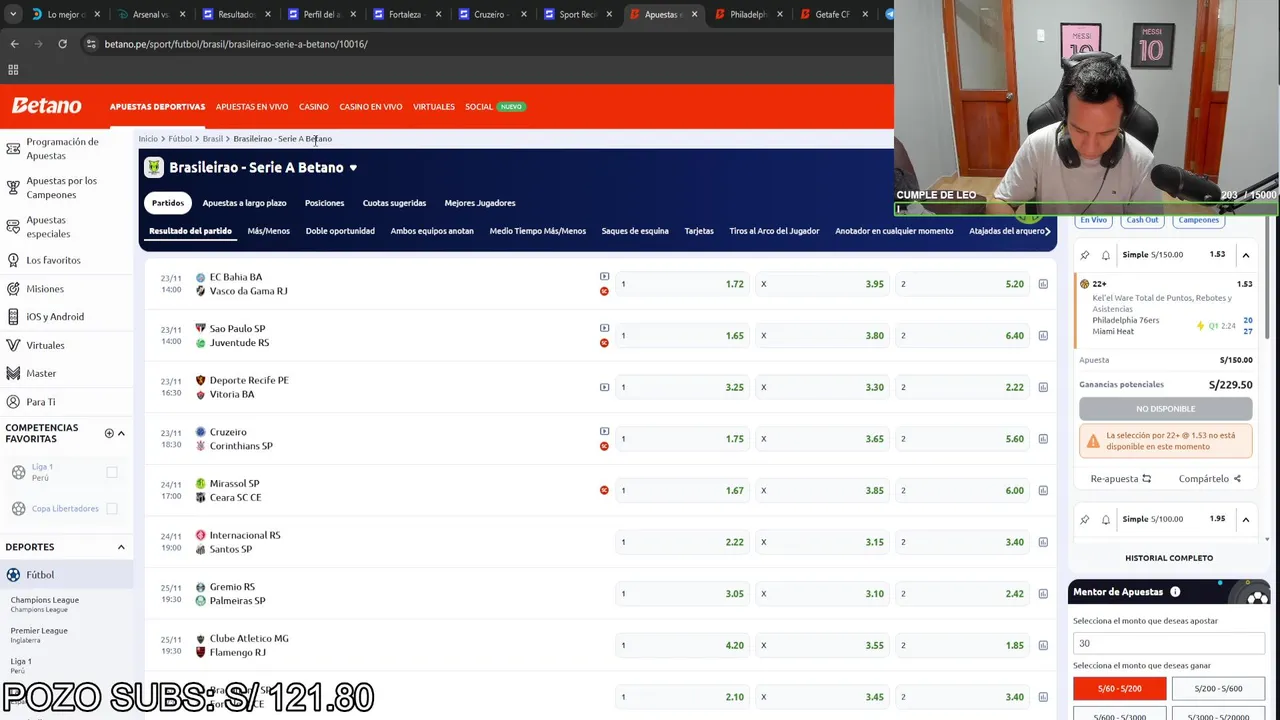This screenshot has width=1280, height=720.
Task: Select the S/60 - S/200 winnings range
Action: (1120, 689)
